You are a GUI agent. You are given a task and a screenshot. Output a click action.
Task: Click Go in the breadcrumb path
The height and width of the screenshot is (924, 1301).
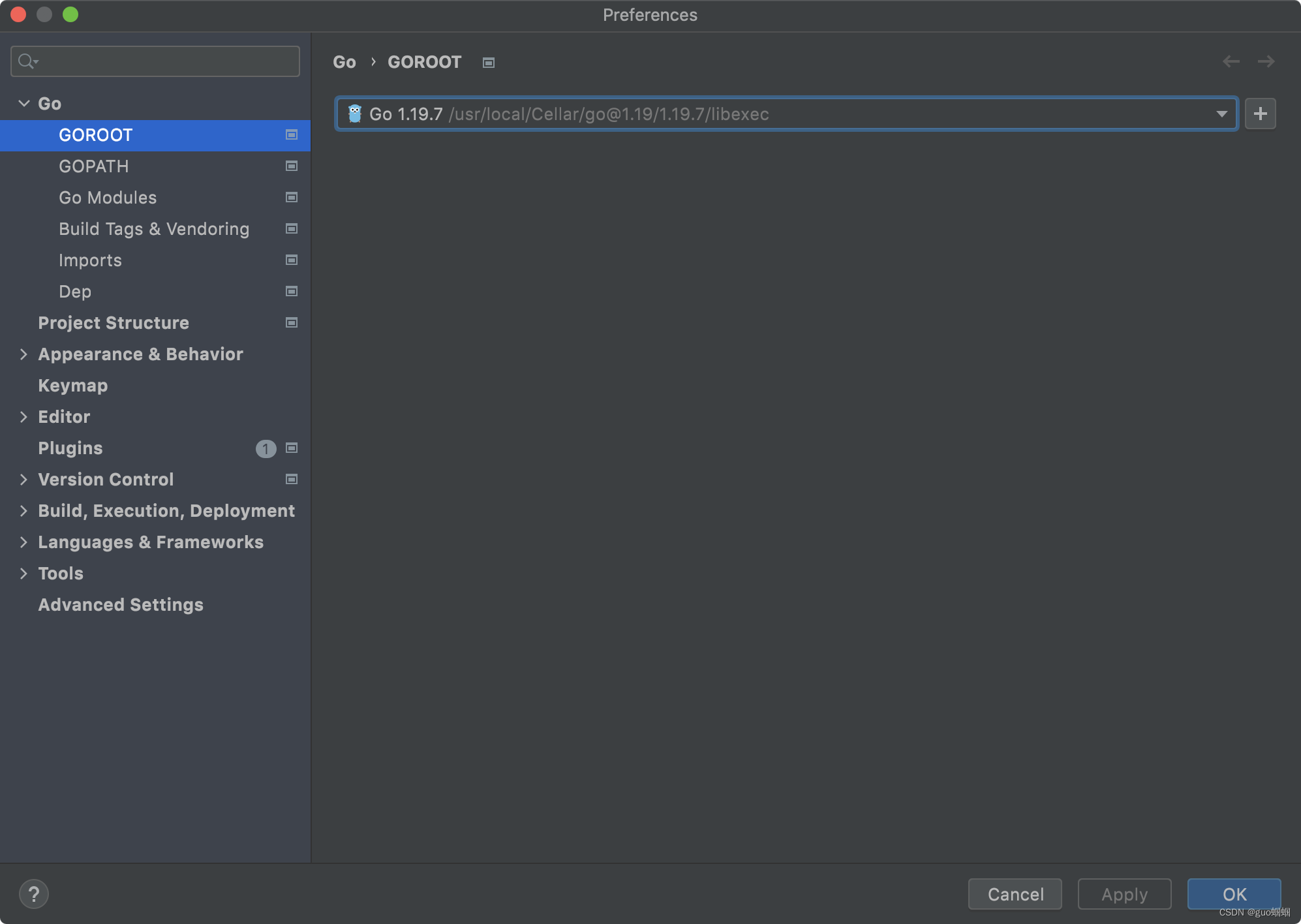pyautogui.click(x=344, y=61)
